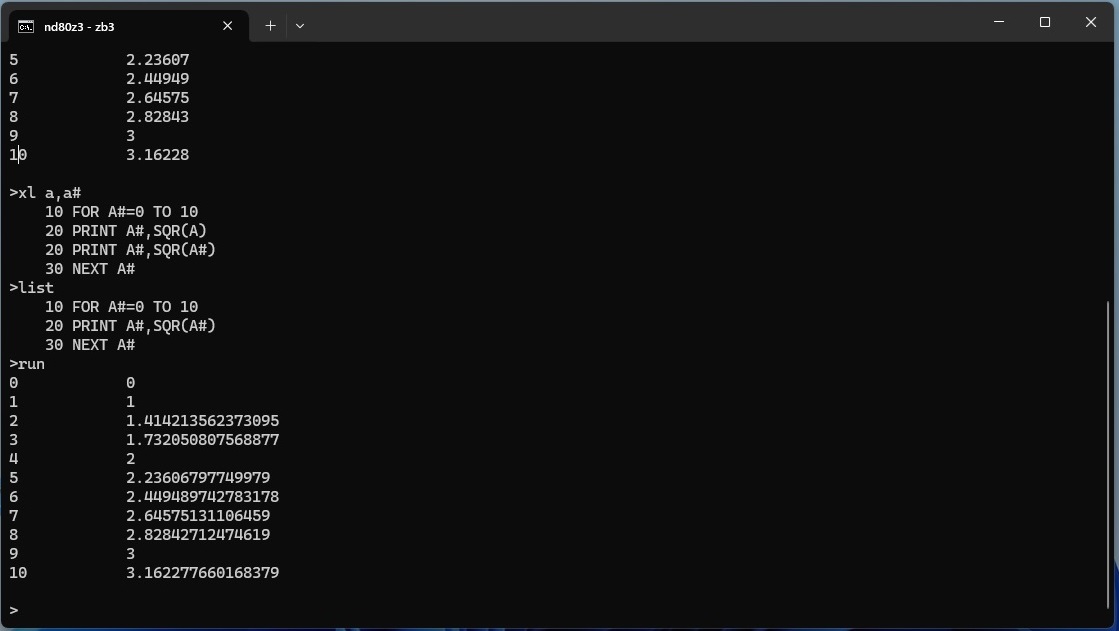Click value 1.732050807568877

pos(203,440)
